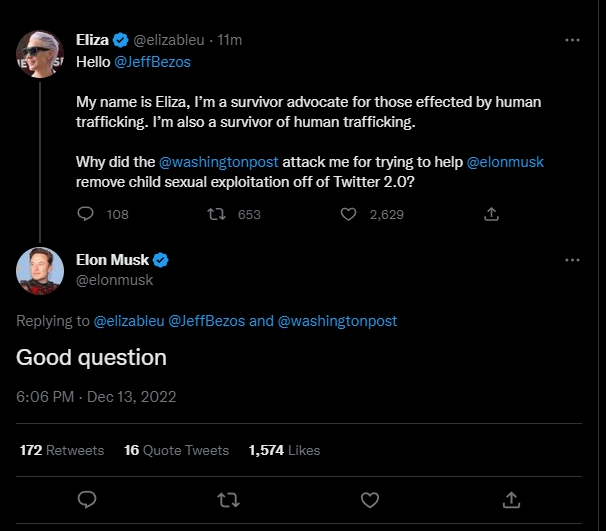606x531 pixels.
Task: Retweet Eliza's tweet with 653 retweets
Action: 214,214
